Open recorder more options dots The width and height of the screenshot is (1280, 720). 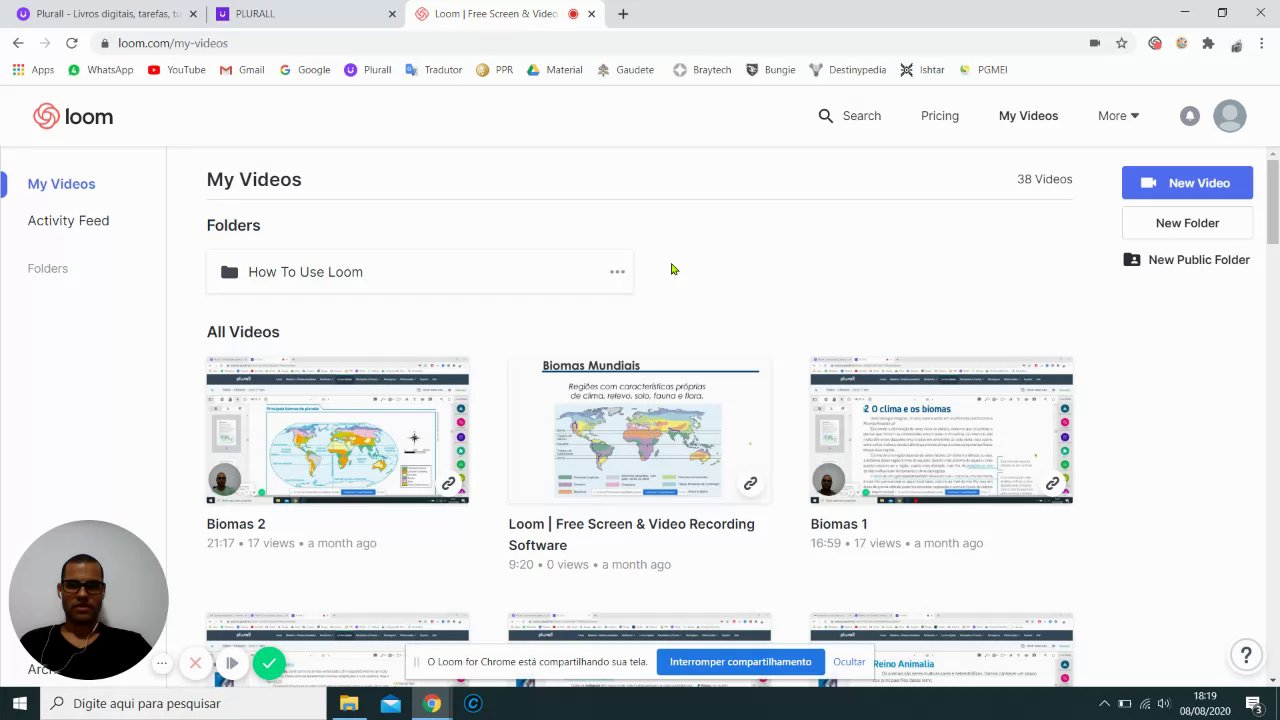(x=162, y=663)
